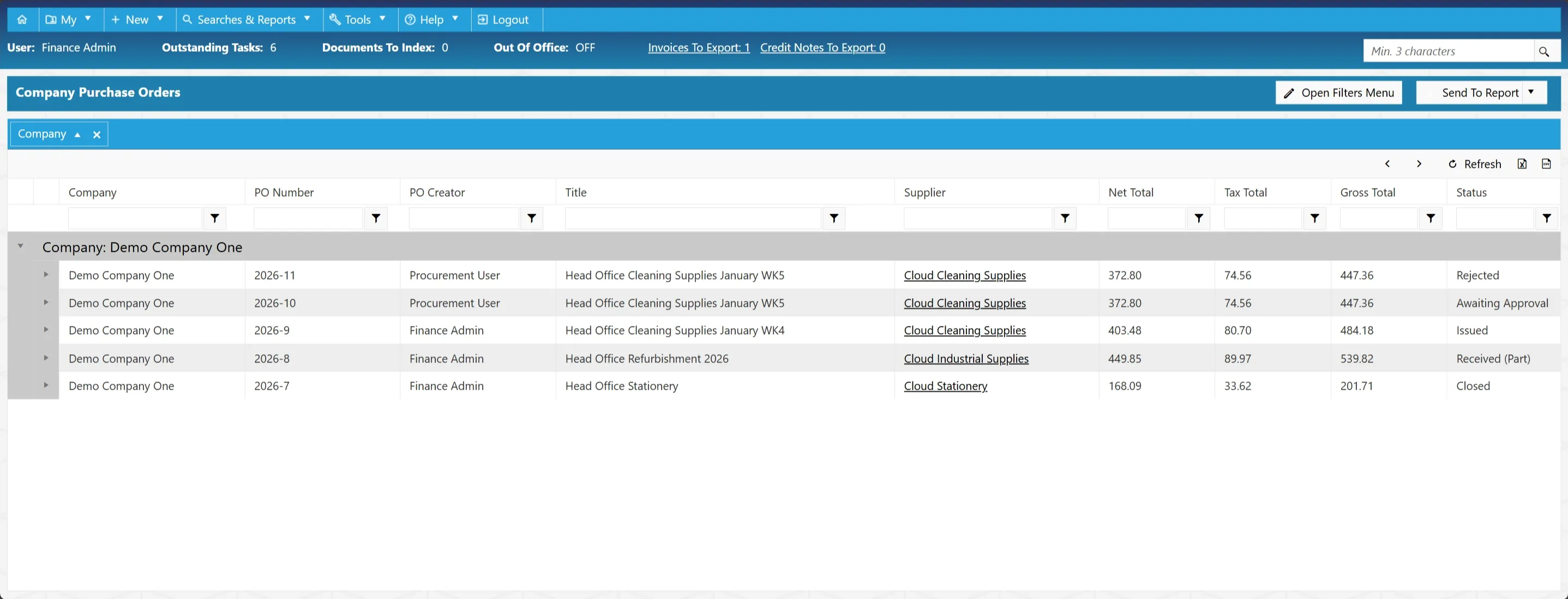Open Cloud Stationery supplier link

pos(945,386)
